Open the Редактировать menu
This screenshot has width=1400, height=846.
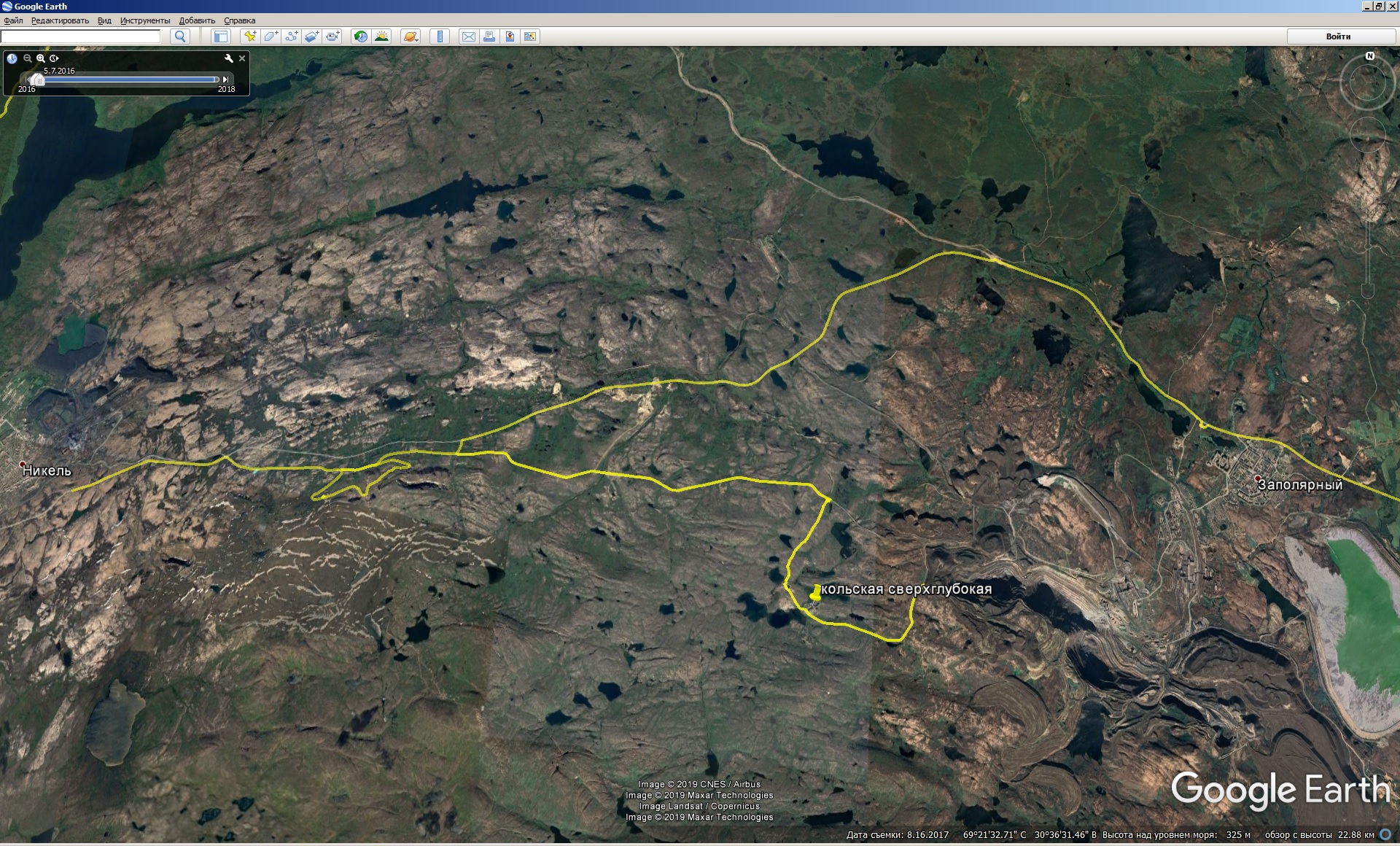(60, 20)
